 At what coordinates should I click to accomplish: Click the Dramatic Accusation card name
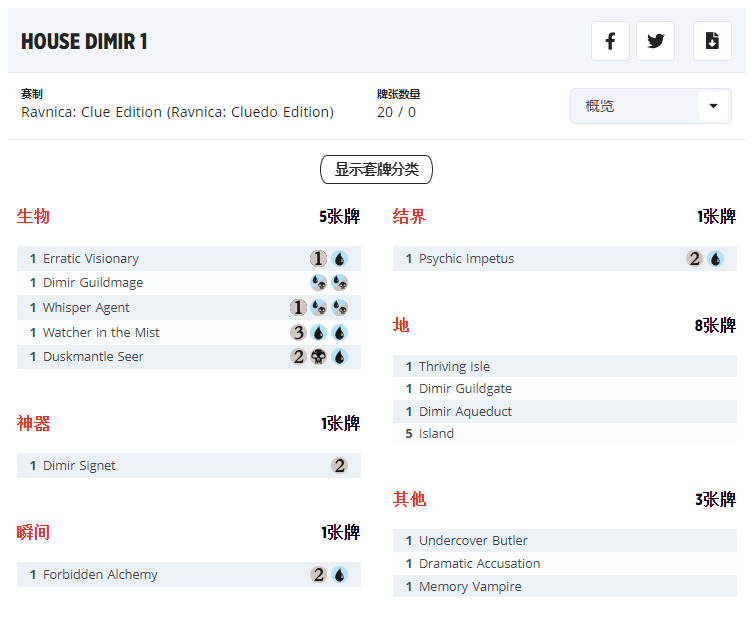(x=479, y=564)
